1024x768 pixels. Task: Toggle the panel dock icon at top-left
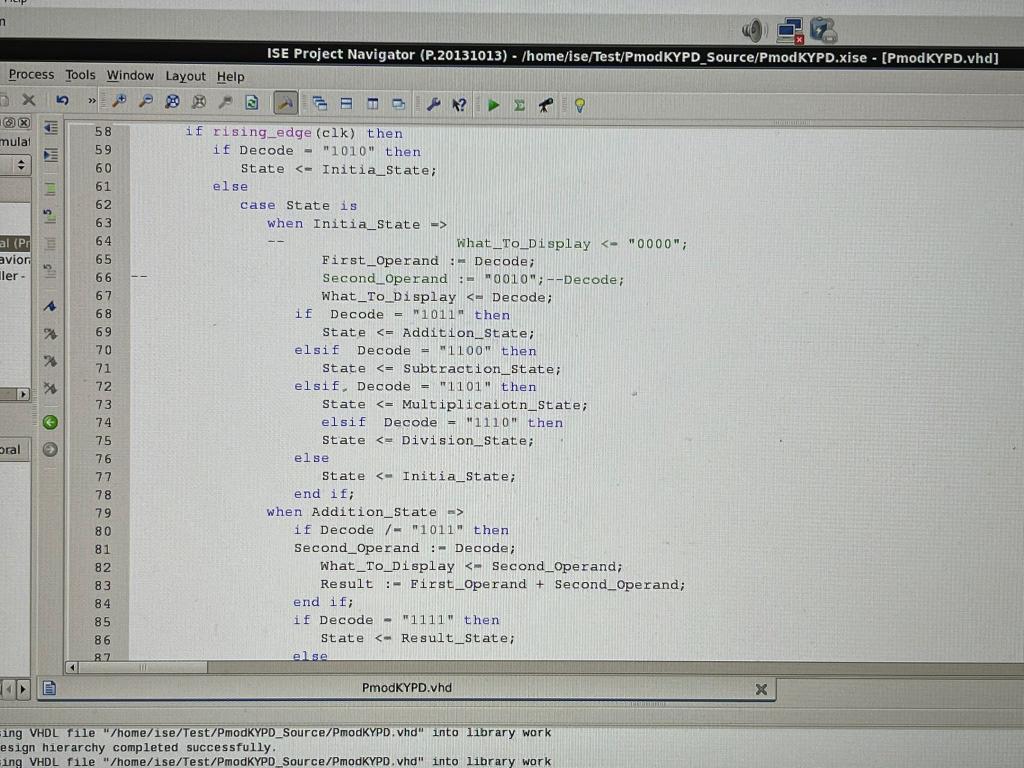9,122
